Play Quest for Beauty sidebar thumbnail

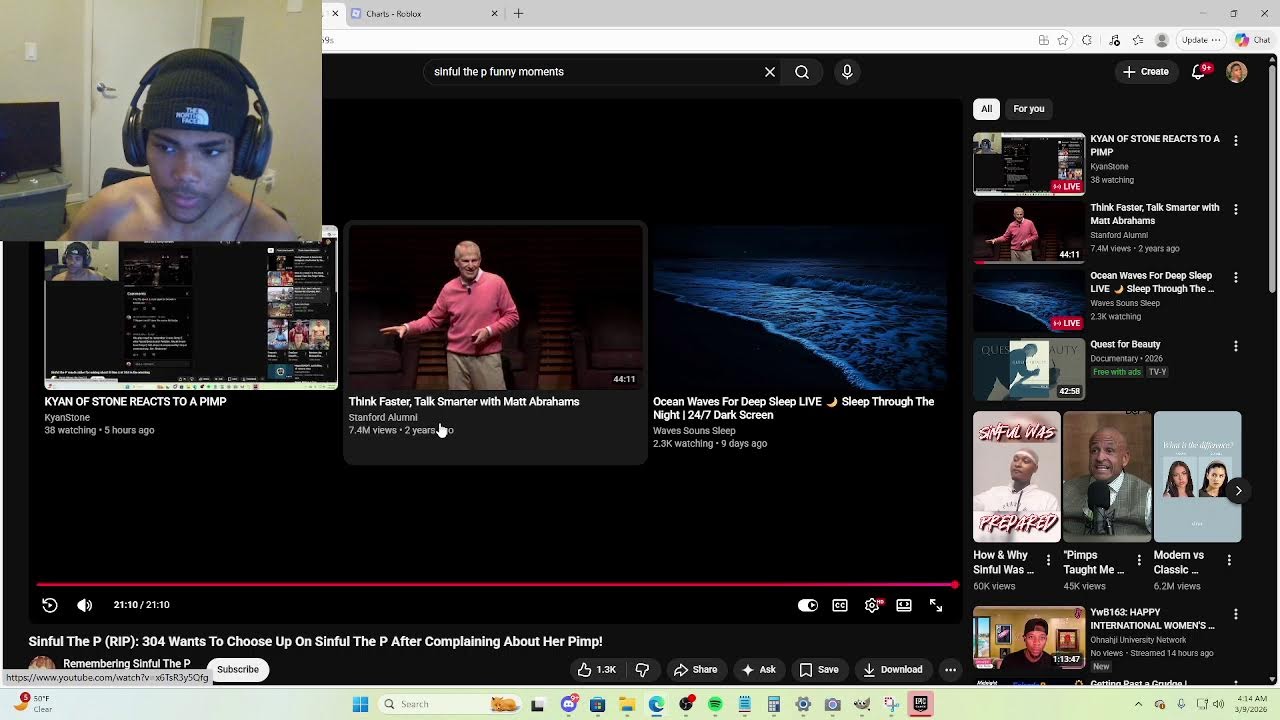pos(1029,370)
